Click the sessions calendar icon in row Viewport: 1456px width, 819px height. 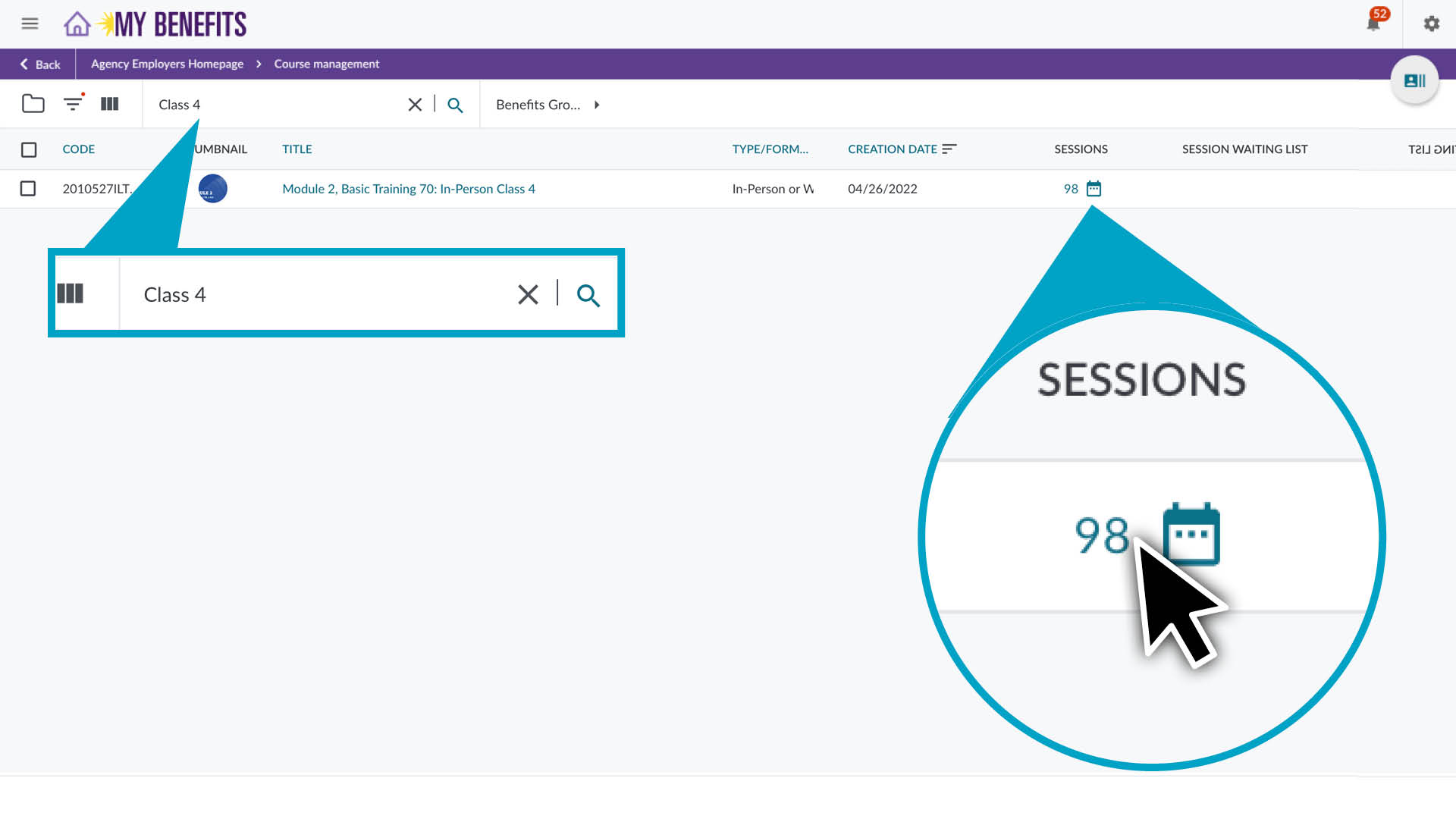click(1094, 189)
